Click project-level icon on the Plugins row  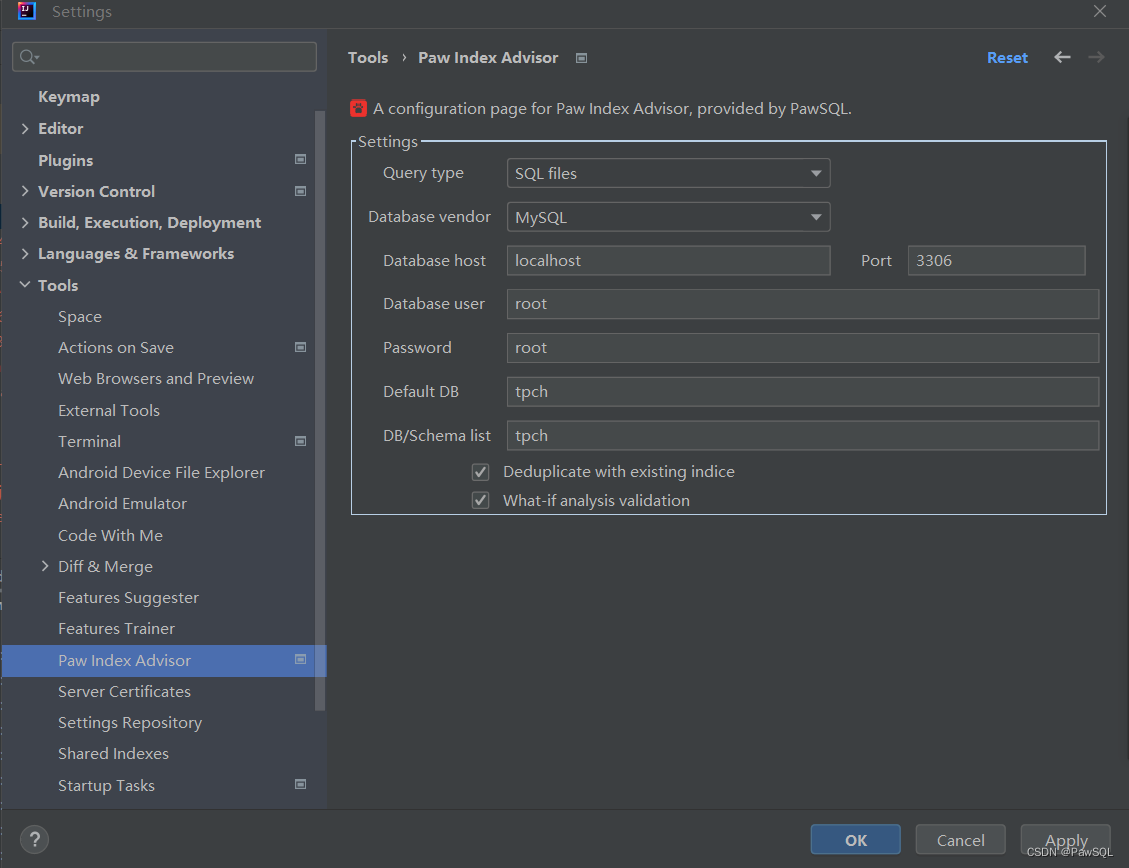301,159
